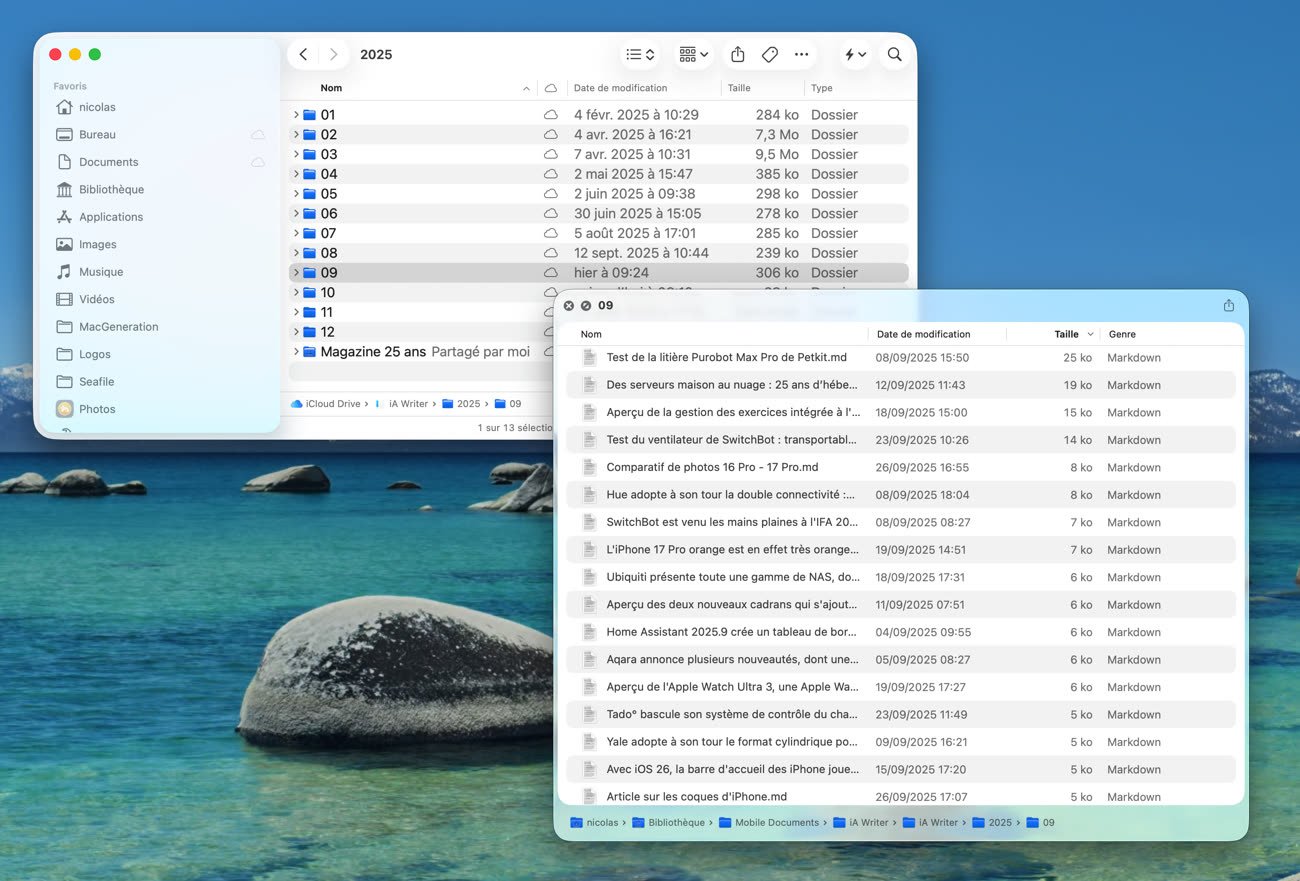The image size is (1300, 881).
Task: Click the iCloud status icon beside Bureau
Action: coord(258,135)
